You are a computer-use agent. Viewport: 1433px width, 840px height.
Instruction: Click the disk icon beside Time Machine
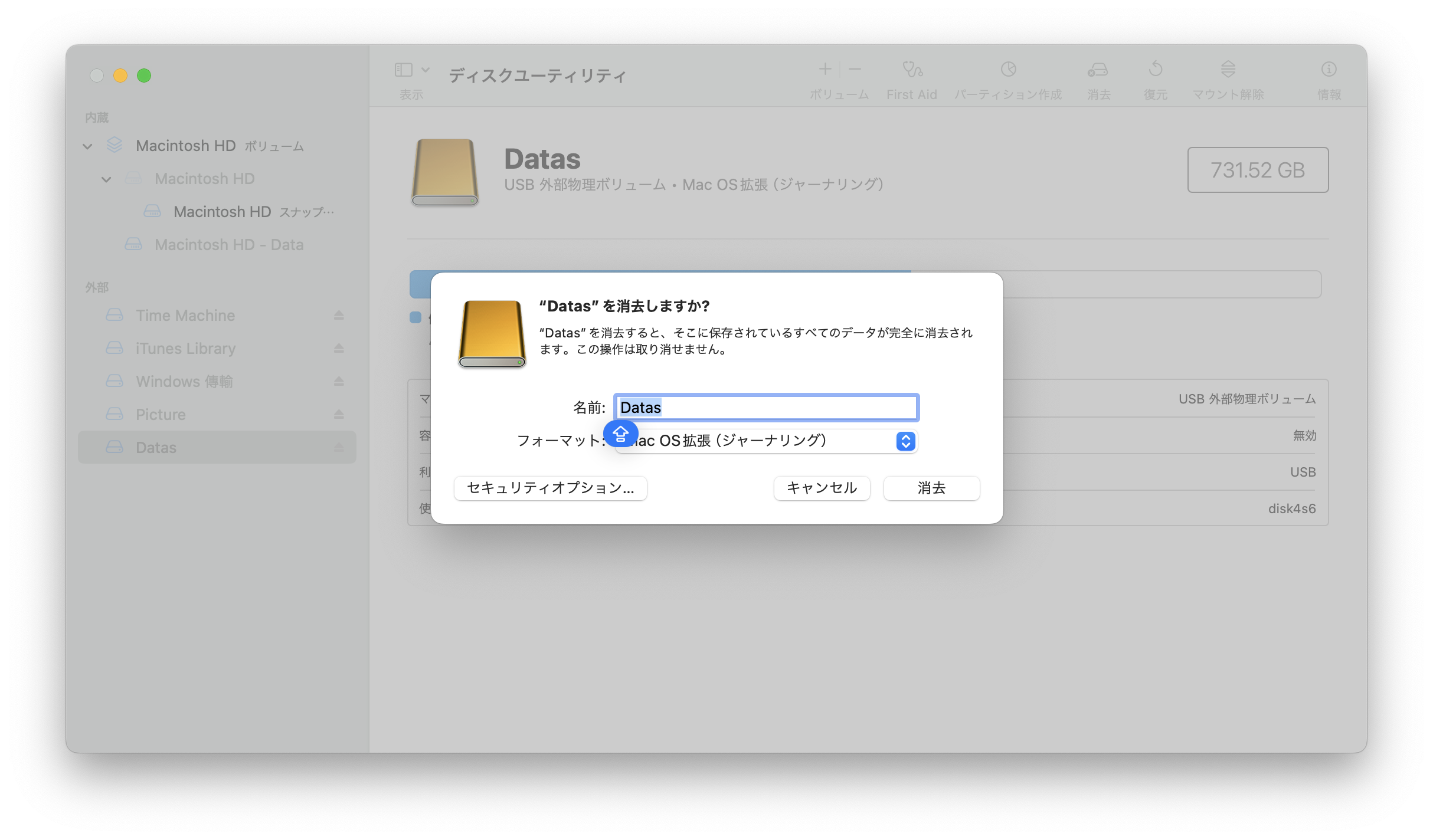[x=114, y=315]
